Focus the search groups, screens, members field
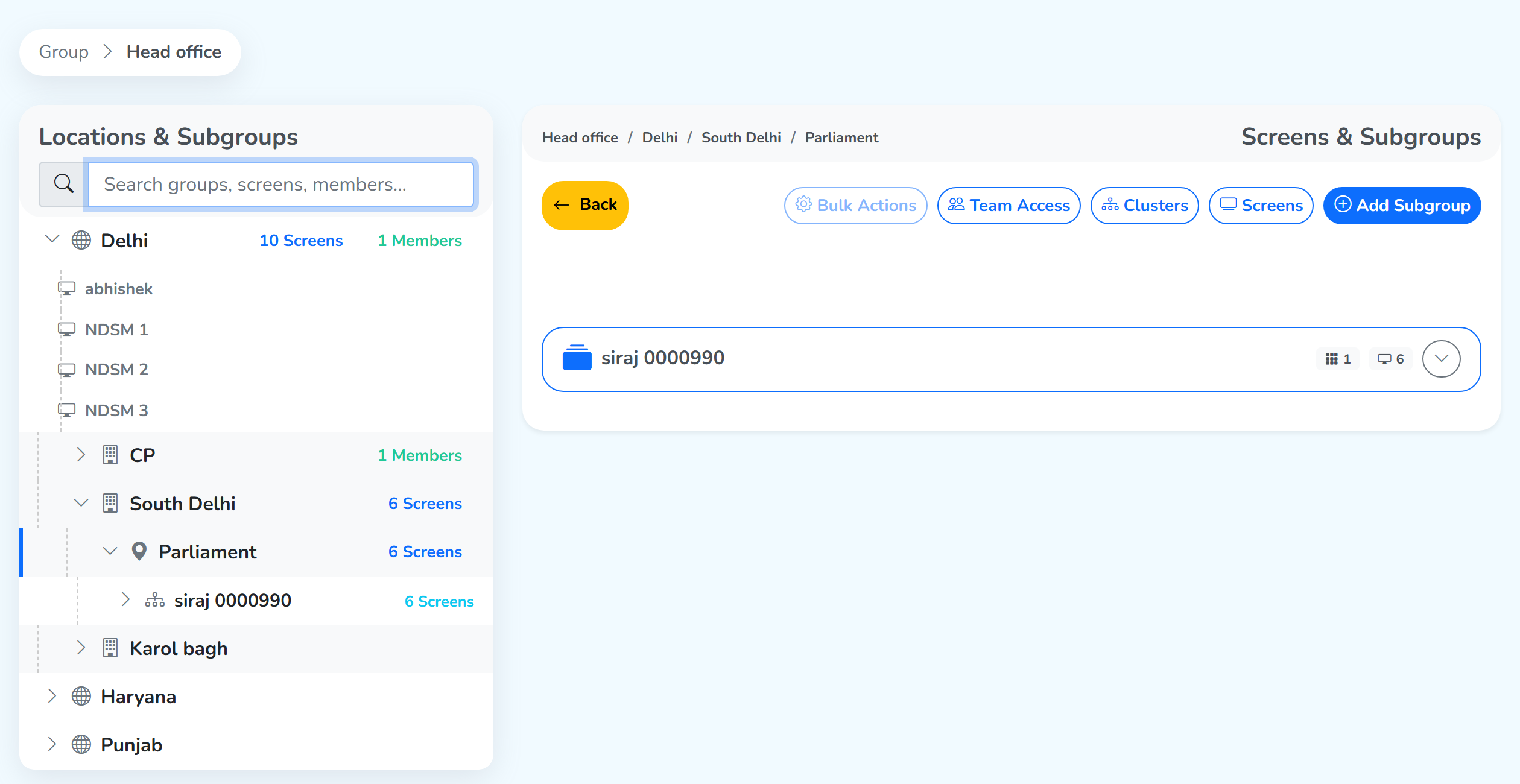The image size is (1520, 784). point(281,184)
